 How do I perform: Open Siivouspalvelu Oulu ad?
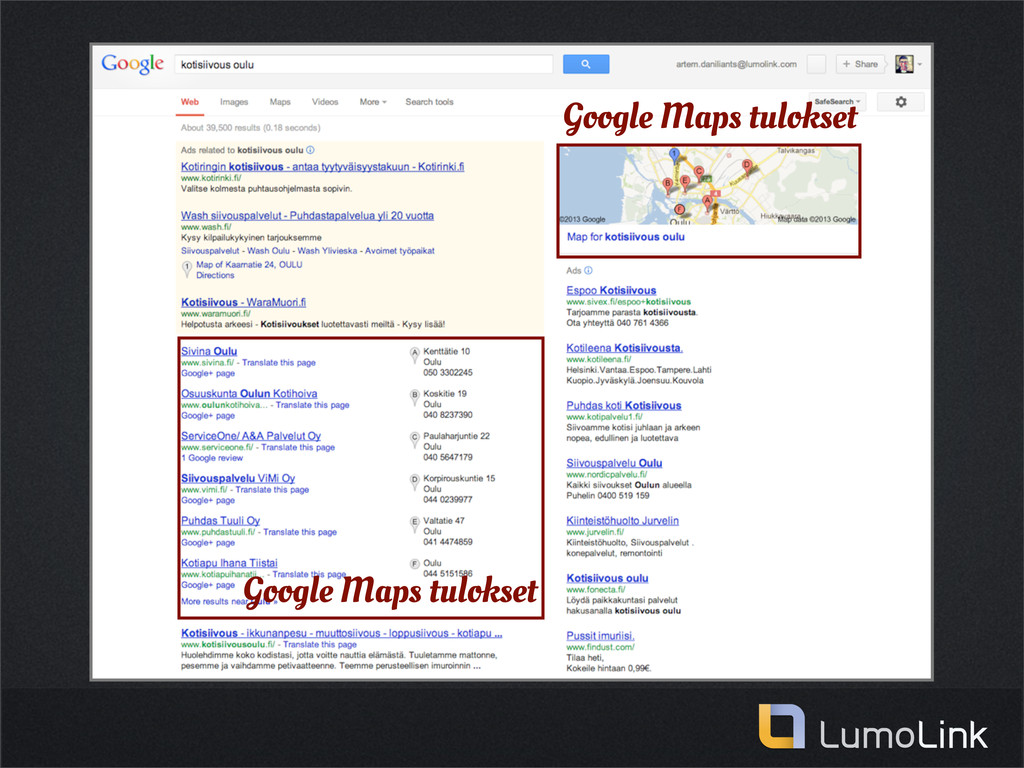[614, 464]
